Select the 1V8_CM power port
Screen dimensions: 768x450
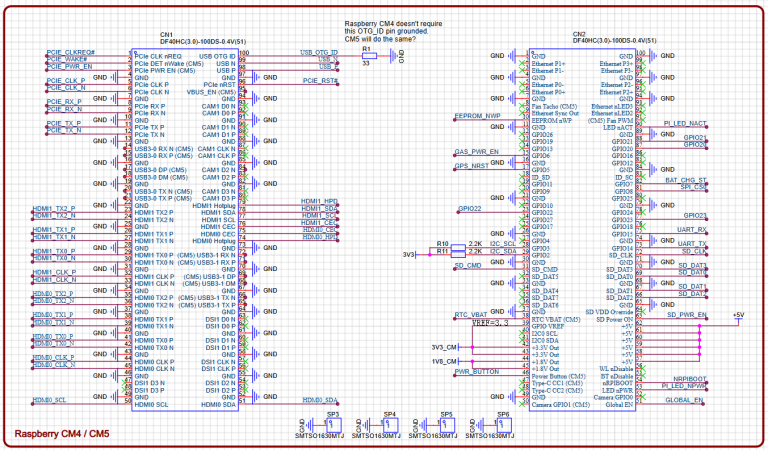pyautogui.click(x=445, y=361)
